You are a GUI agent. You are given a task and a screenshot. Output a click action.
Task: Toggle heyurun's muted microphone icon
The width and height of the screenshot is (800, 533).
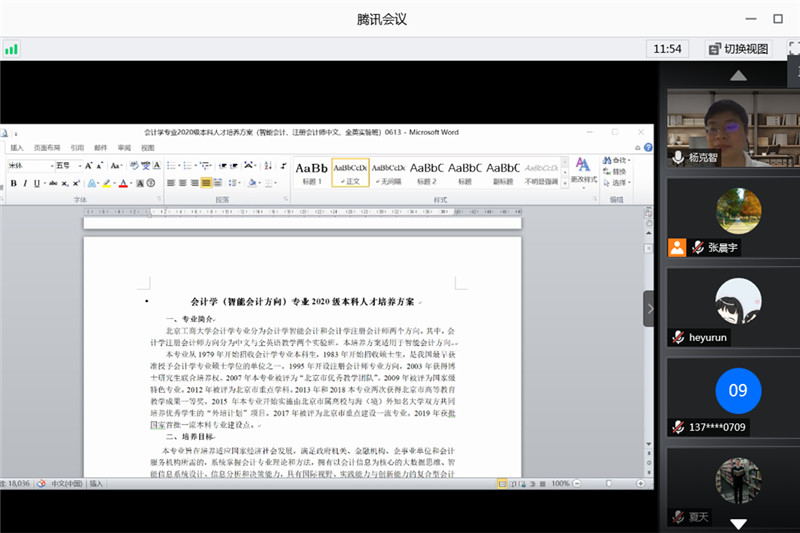(678, 337)
